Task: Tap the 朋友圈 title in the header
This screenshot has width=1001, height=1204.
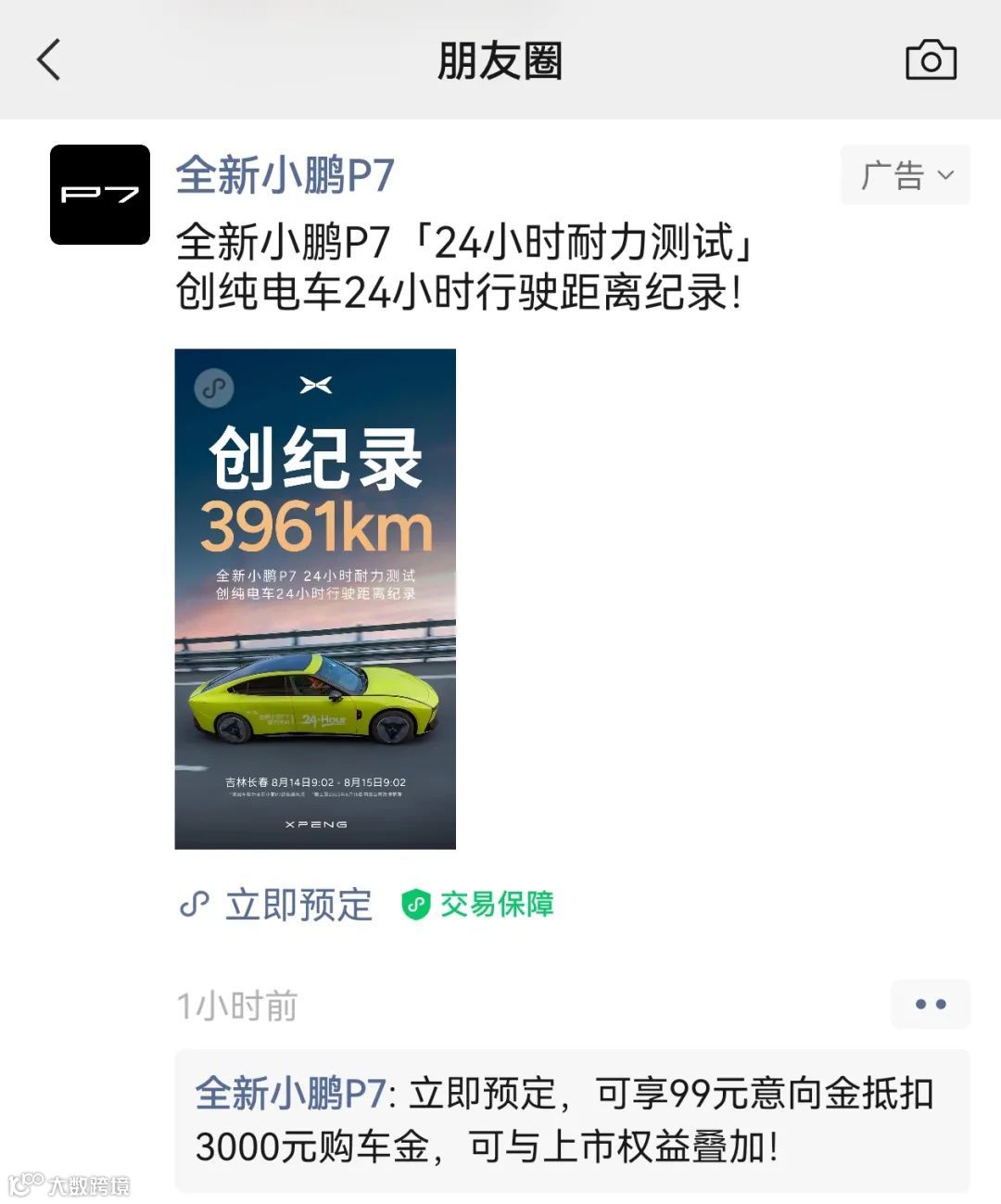Action: click(x=500, y=61)
